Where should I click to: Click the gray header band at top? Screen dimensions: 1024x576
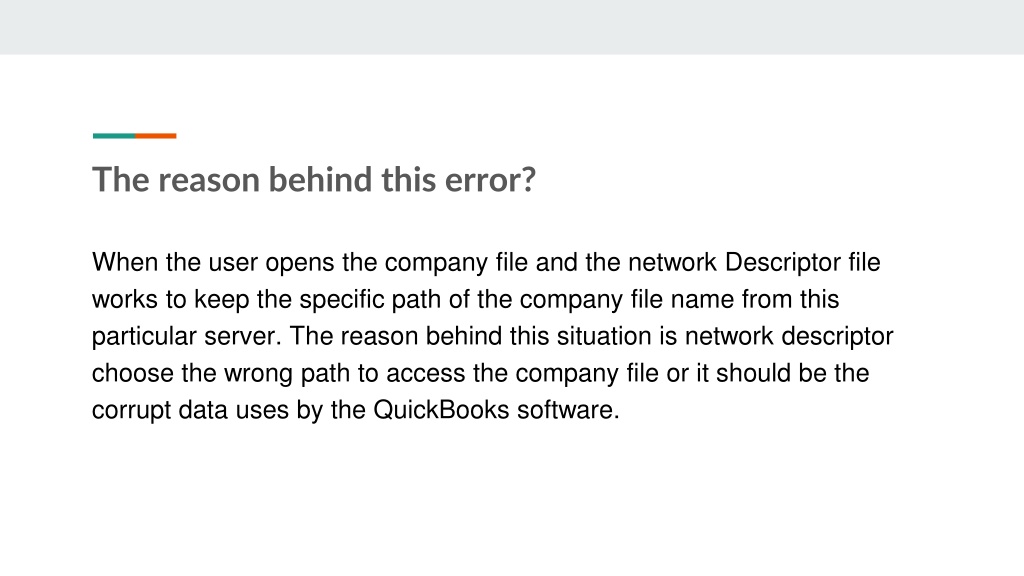click(x=512, y=27)
